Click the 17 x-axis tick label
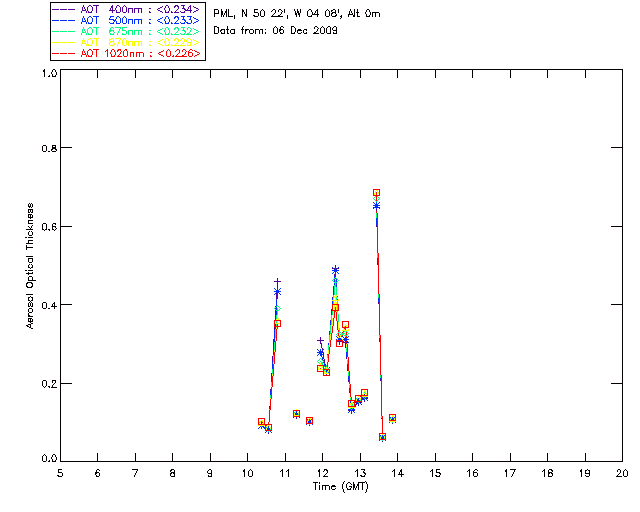Image resolution: width=640 pixels, height=512 pixels. tap(510, 473)
